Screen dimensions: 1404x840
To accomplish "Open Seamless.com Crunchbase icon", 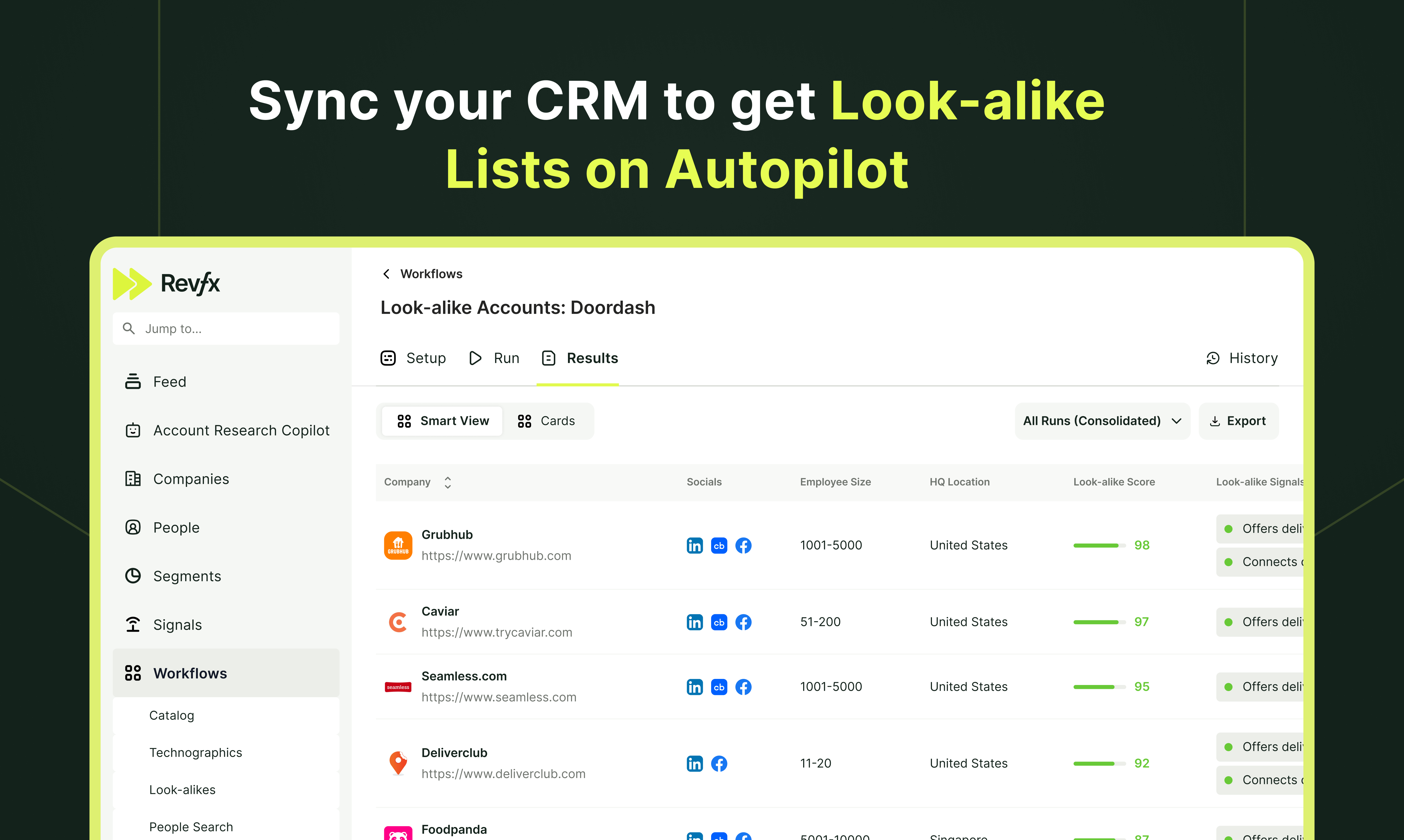I will [x=719, y=687].
